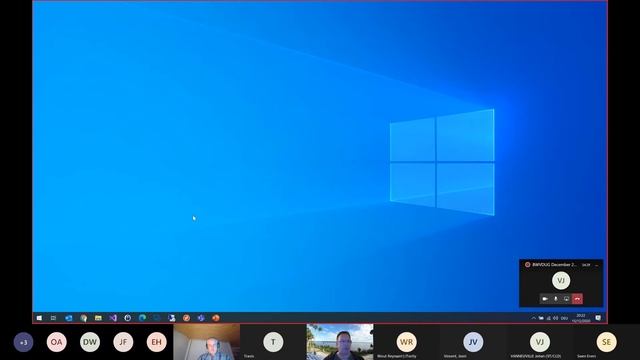This screenshot has width=640, height=360.
Task: Select participant T avatar
Action: [x=273, y=342]
